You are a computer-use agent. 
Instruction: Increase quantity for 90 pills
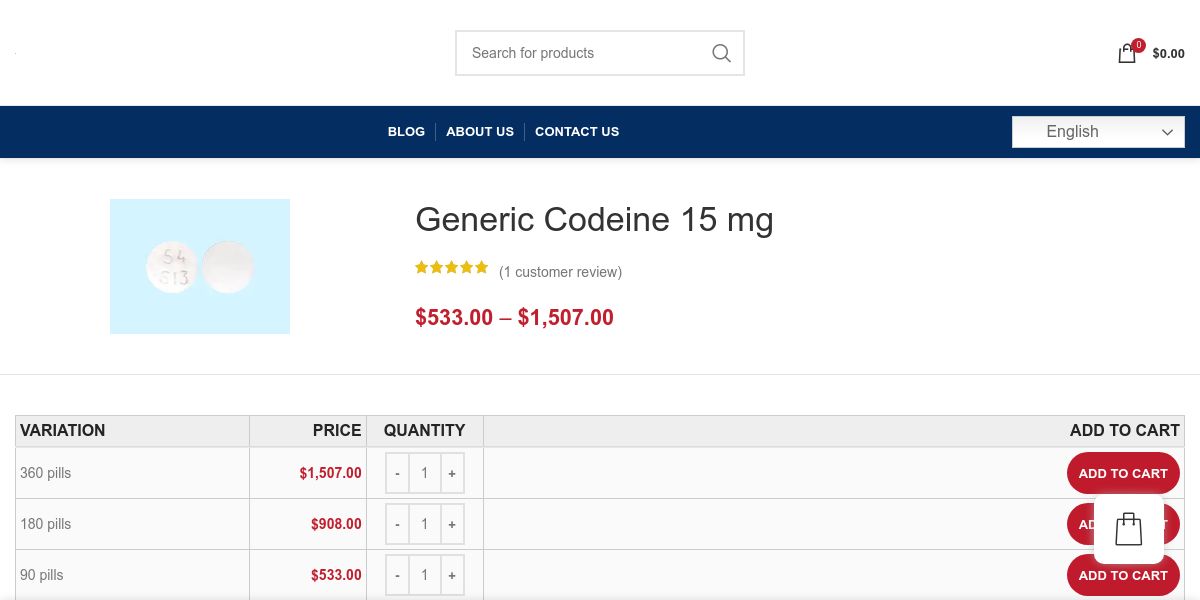[x=452, y=575]
